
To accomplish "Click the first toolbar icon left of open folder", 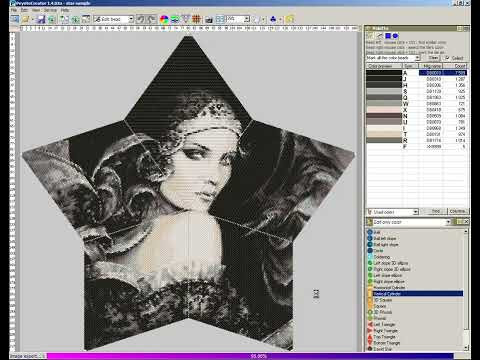I will point(14,19).
